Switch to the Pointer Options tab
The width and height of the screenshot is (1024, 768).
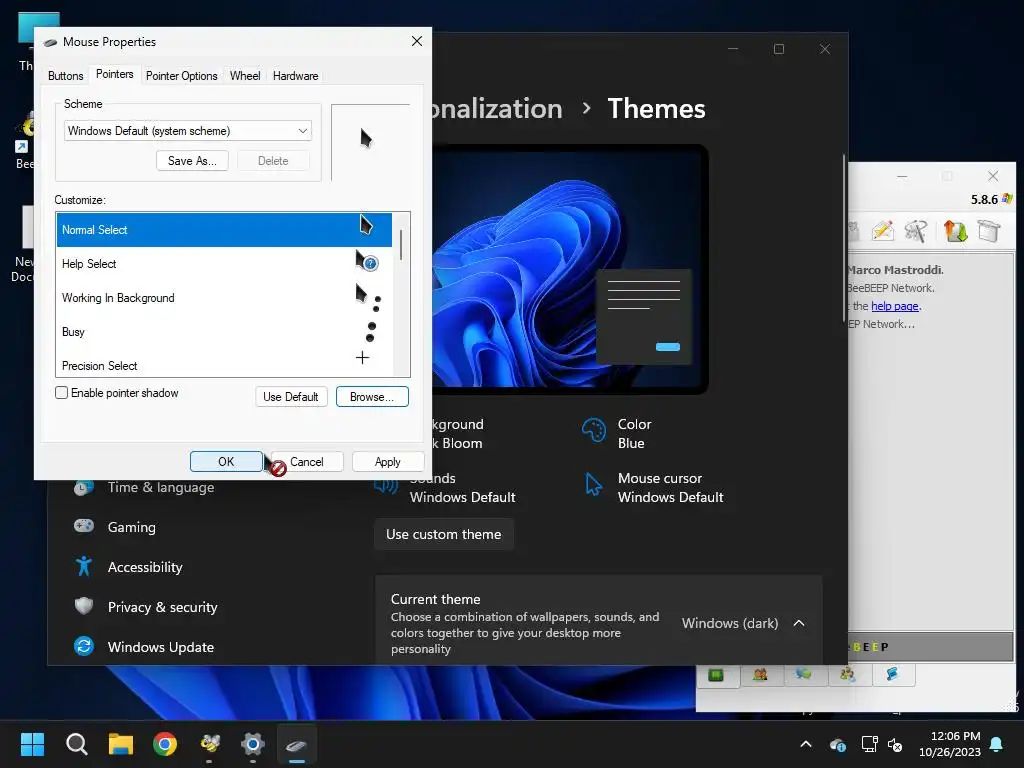coord(182,76)
